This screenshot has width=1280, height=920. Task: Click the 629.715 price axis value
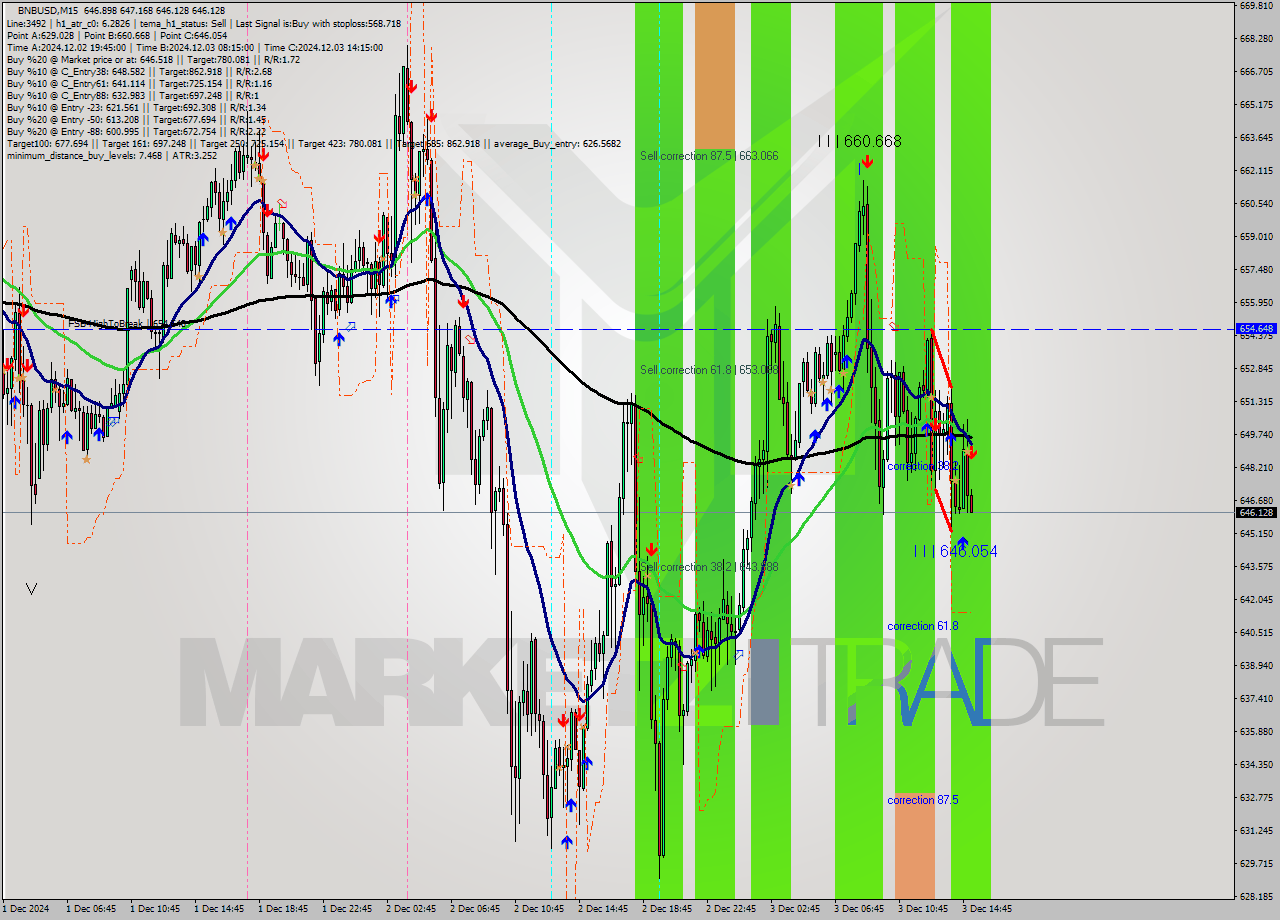(x=1256, y=863)
